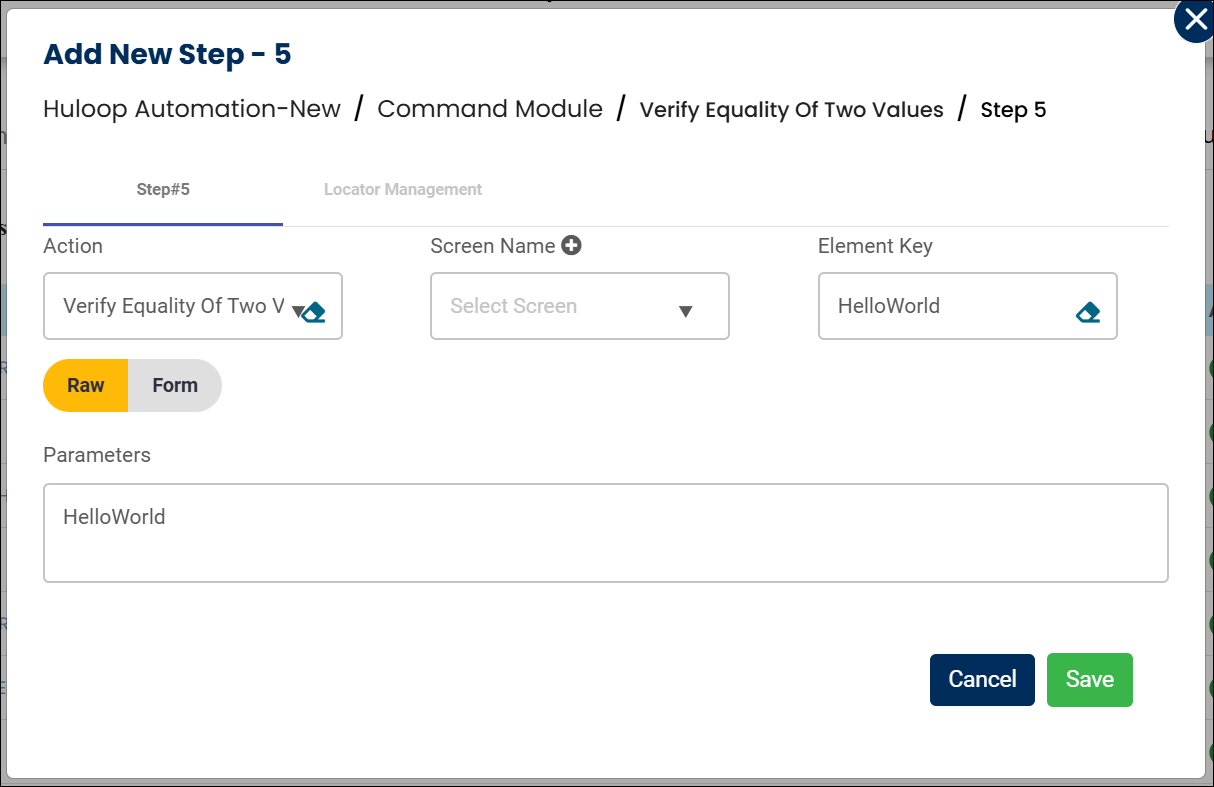Save the new step
Viewport: 1214px width, 787px height.
click(x=1089, y=680)
